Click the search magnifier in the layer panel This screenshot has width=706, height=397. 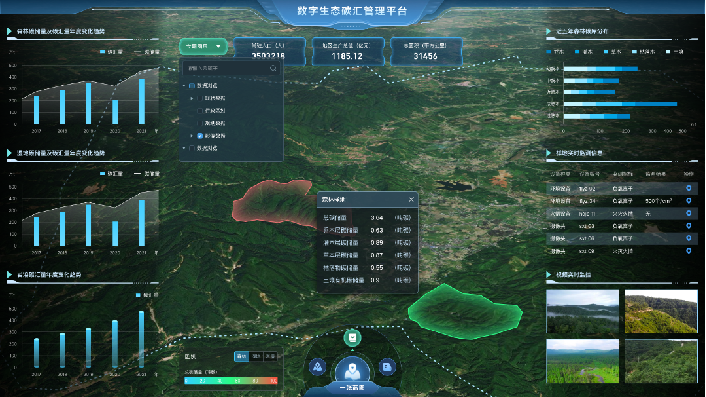click(273, 68)
